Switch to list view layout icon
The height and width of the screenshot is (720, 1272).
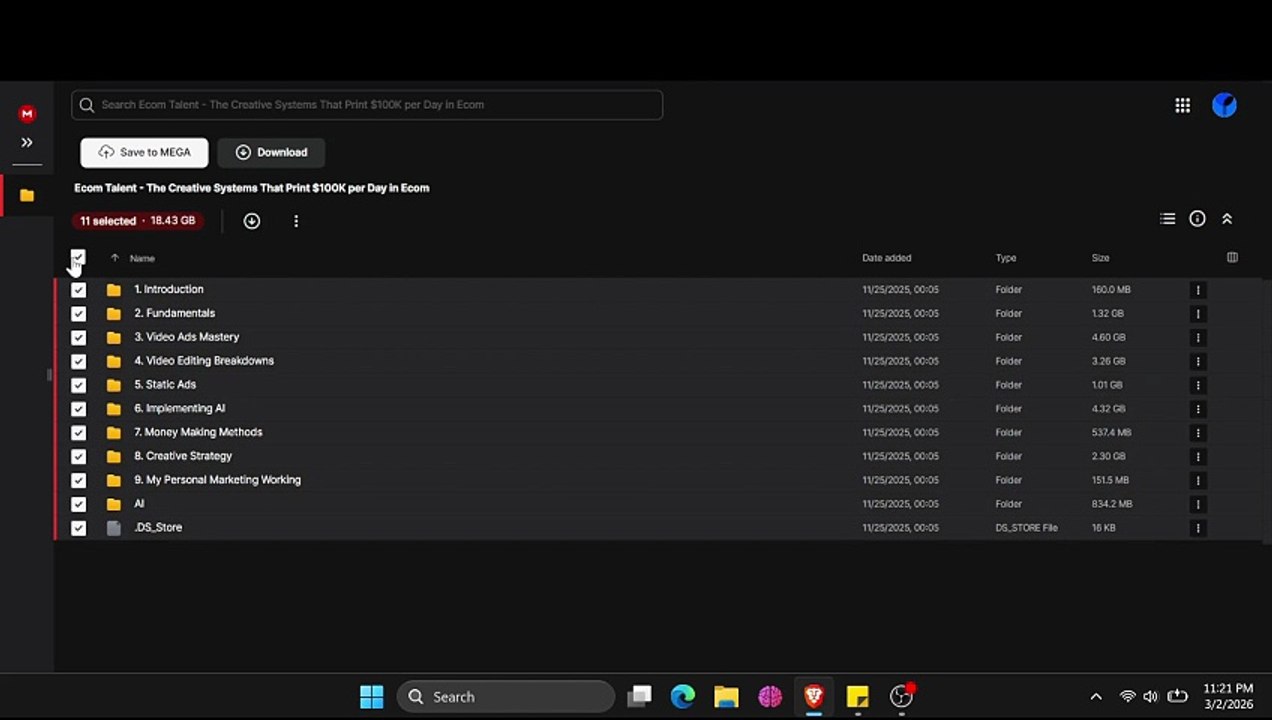click(1167, 219)
